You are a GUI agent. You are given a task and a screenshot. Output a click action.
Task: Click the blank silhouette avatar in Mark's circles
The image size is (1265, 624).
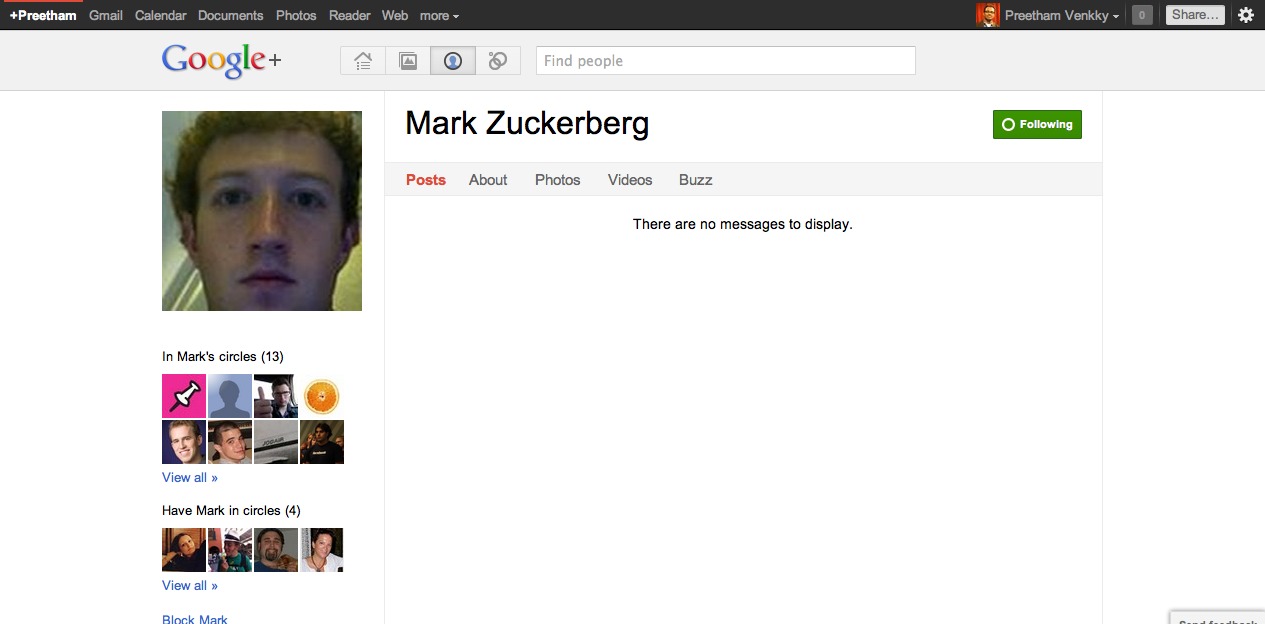pyautogui.click(x=230, y=396)
